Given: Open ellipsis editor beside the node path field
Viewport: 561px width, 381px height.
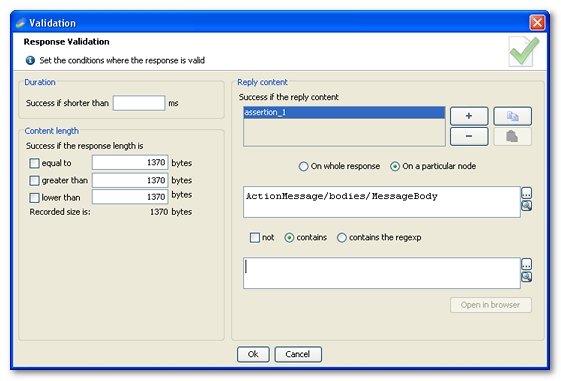Looking at the screenshot, I should [526, 193].
